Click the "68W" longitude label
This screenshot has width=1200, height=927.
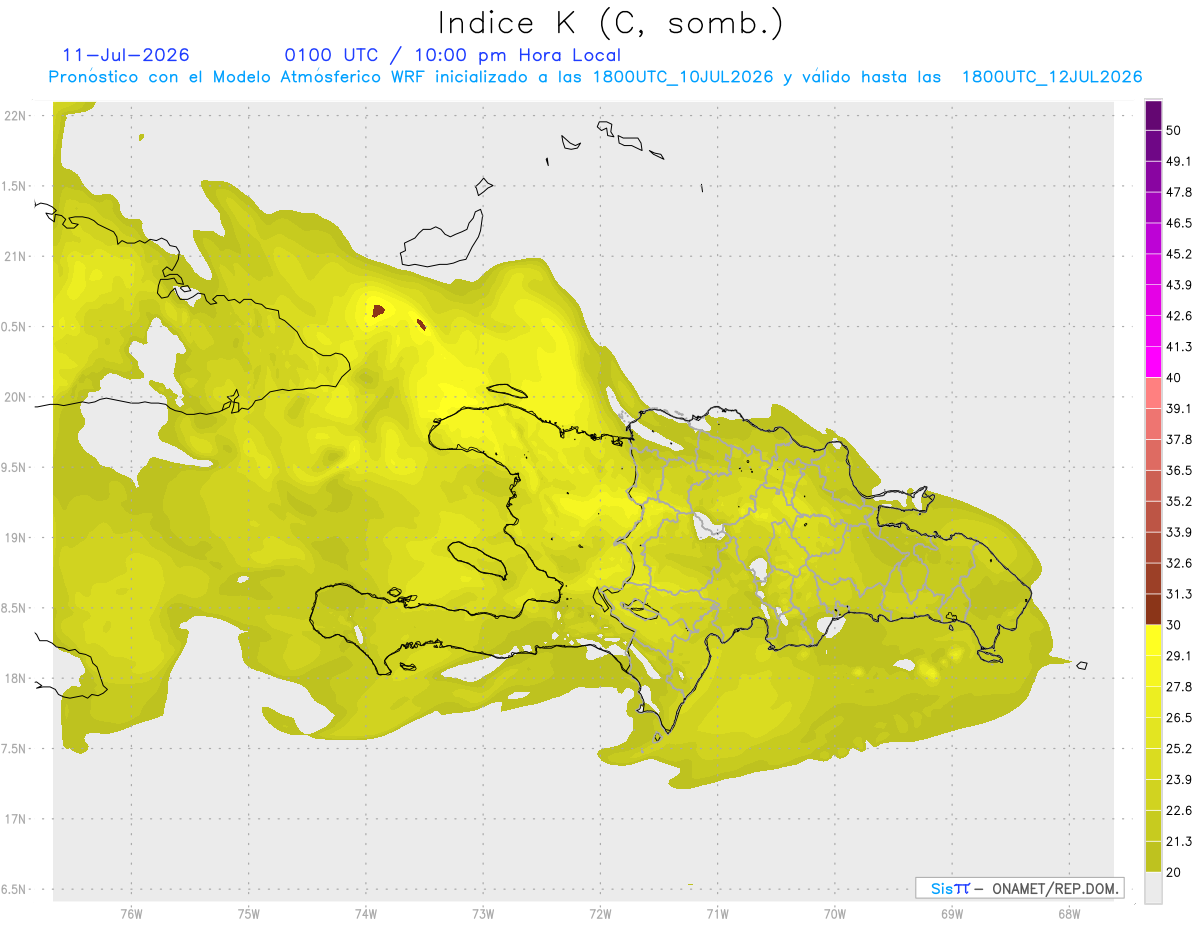1068,913
